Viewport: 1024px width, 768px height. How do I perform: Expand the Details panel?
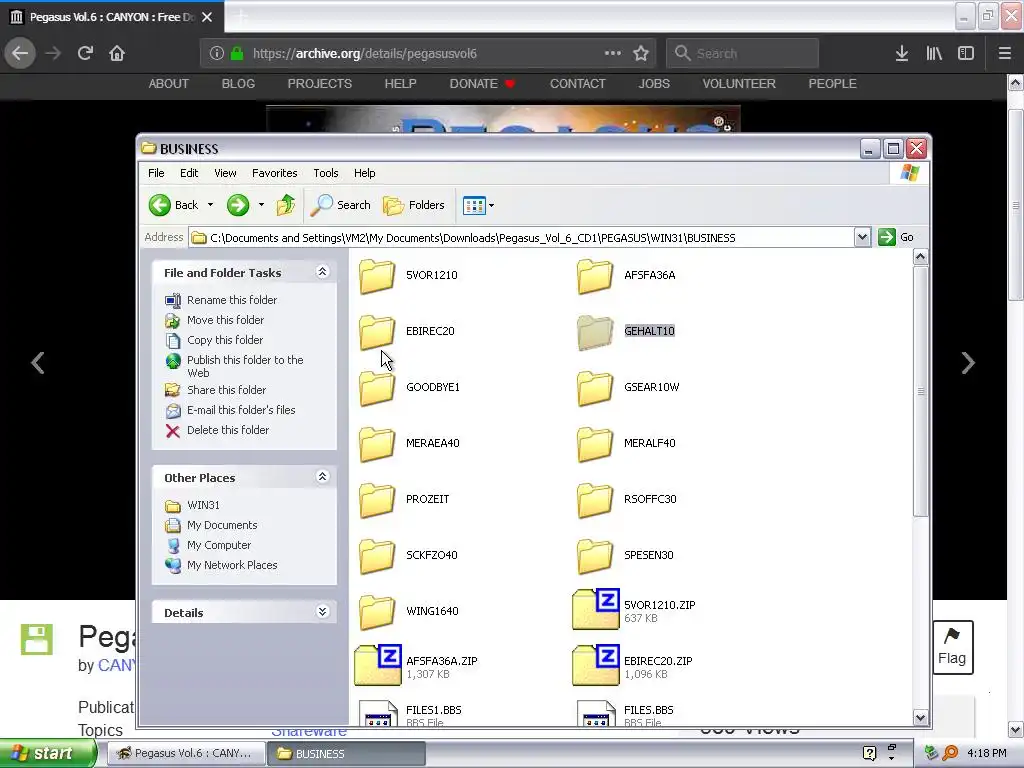coord(323,611)
